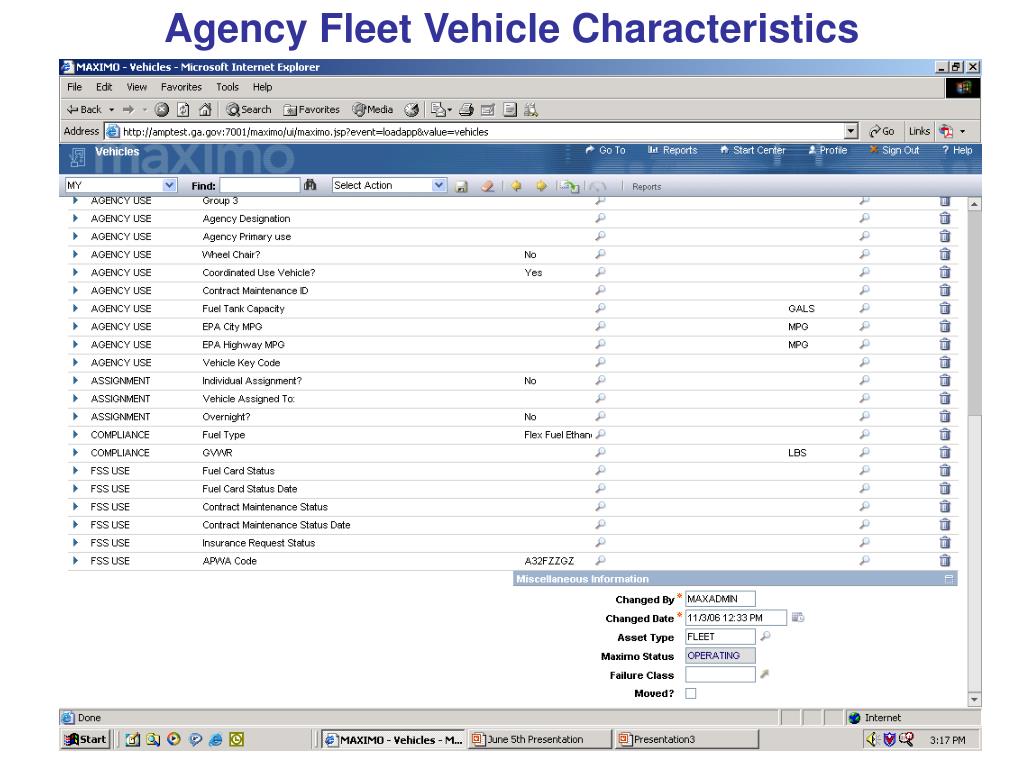Expand the Fuel Type row
The width and height of the screenshot is (1024, 768).
(x=75, y=434)
